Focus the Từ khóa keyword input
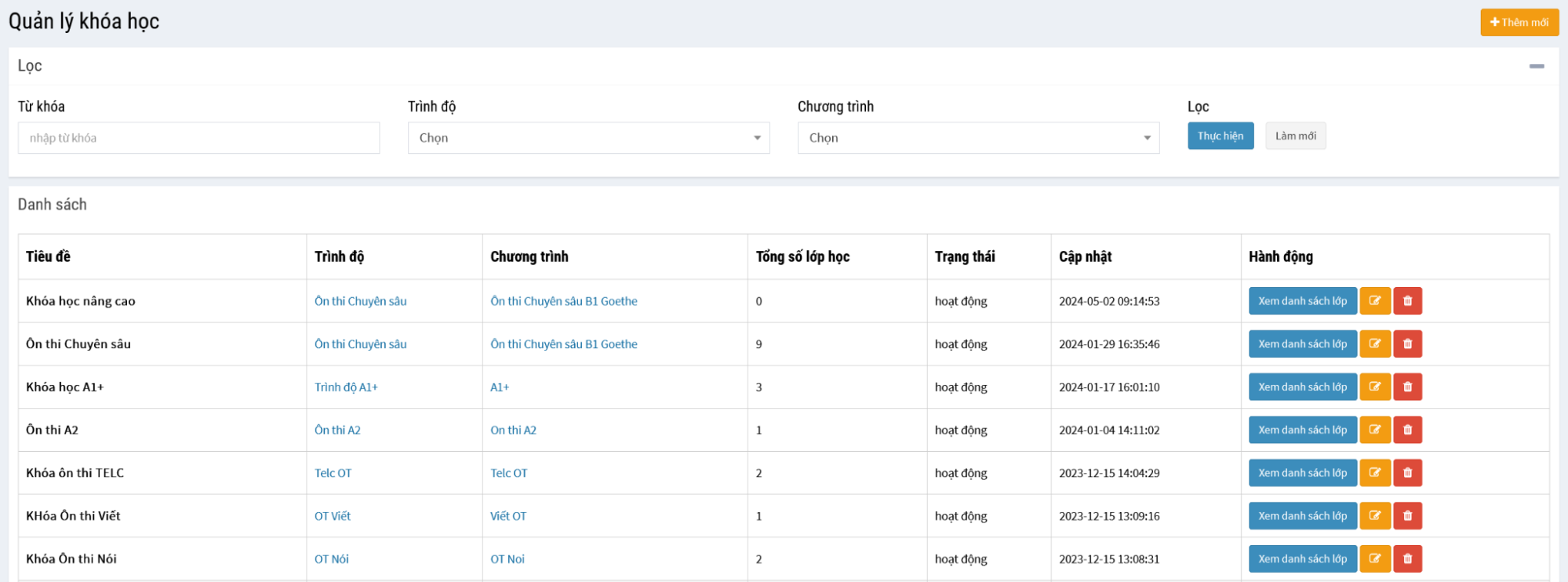 click(198, 138)
